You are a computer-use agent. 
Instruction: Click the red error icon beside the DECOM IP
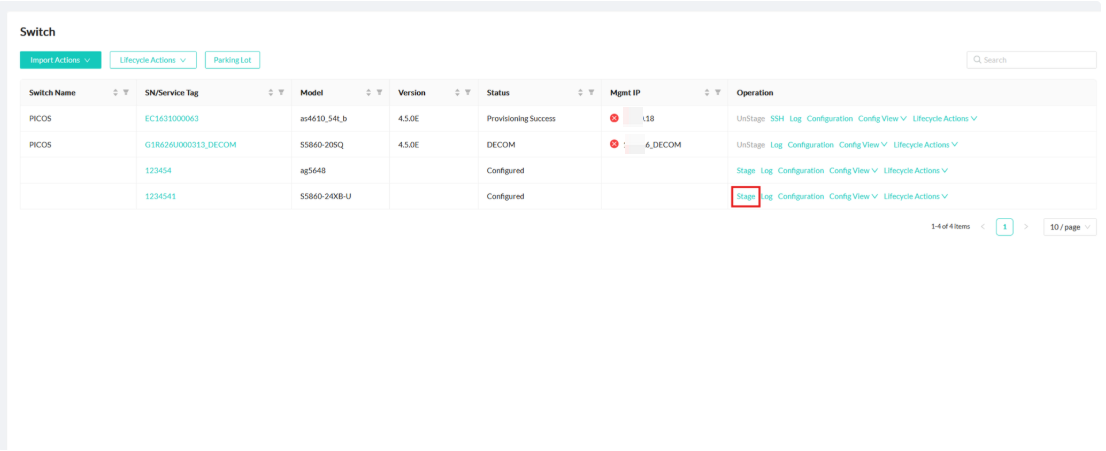[614, 144]
